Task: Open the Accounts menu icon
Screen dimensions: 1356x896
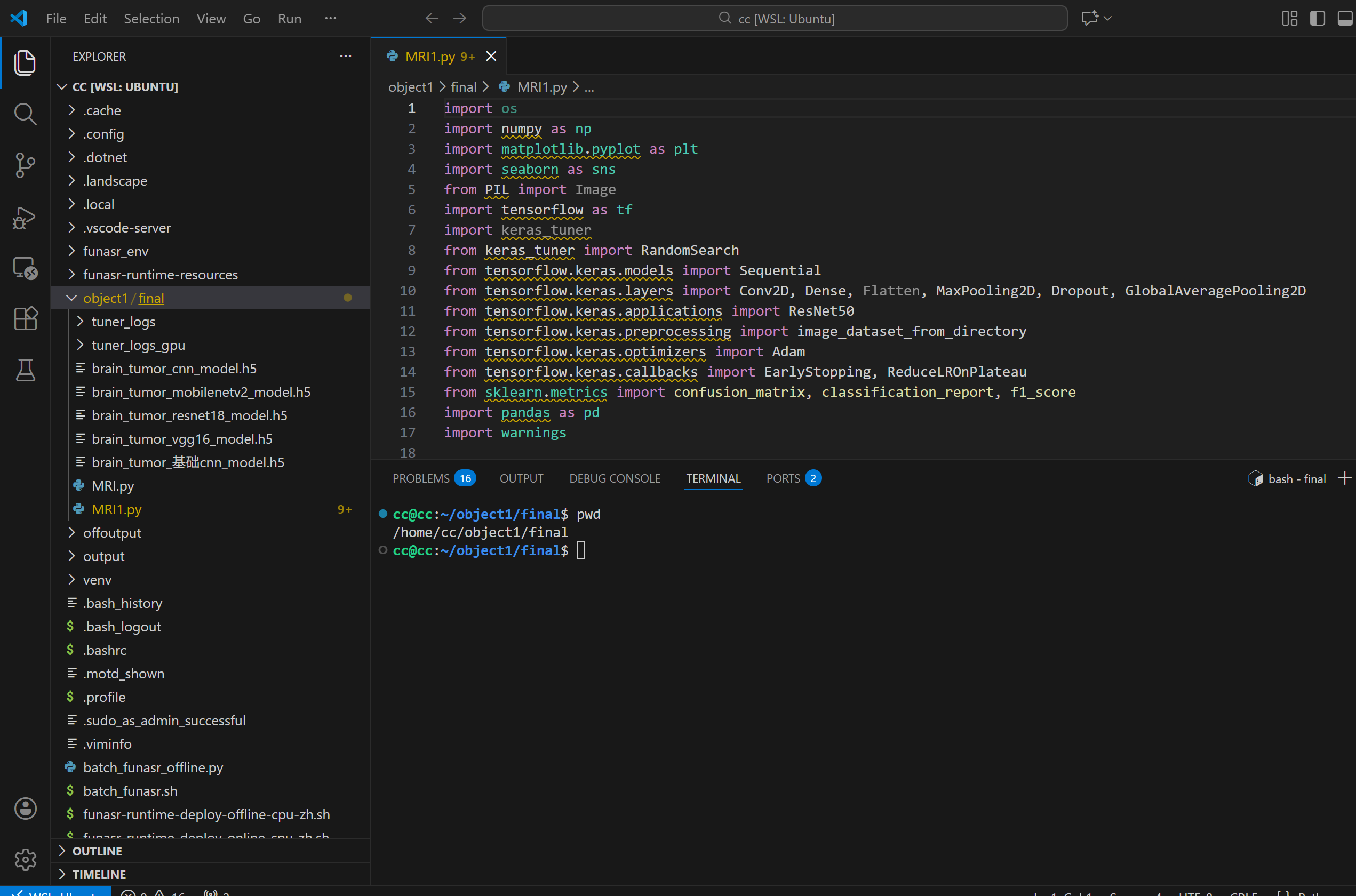Action: pyautogui.click(x=25, y=809)
